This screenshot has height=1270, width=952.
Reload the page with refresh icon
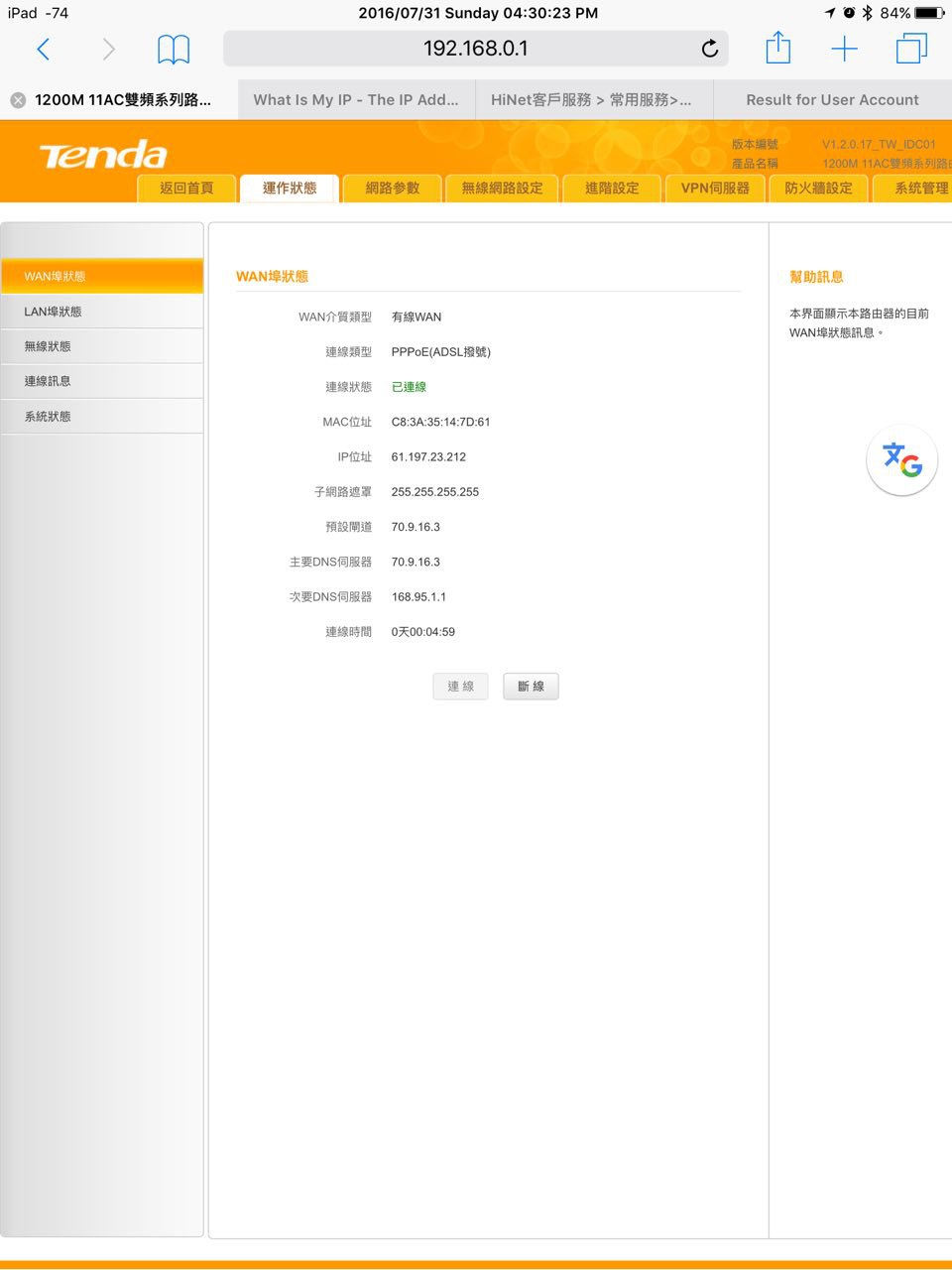pyautogui.click(x=709, y=49)
